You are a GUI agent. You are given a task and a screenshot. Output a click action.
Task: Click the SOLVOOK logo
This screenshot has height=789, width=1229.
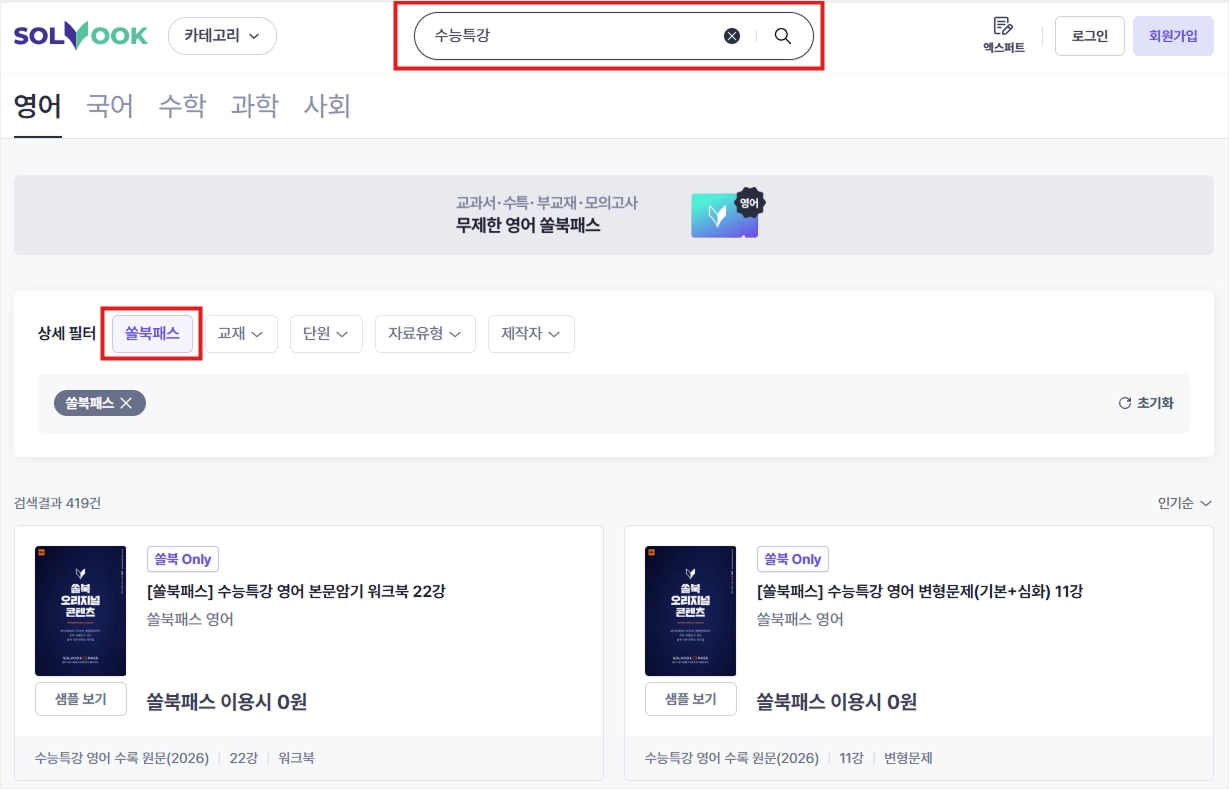[80, 36]
